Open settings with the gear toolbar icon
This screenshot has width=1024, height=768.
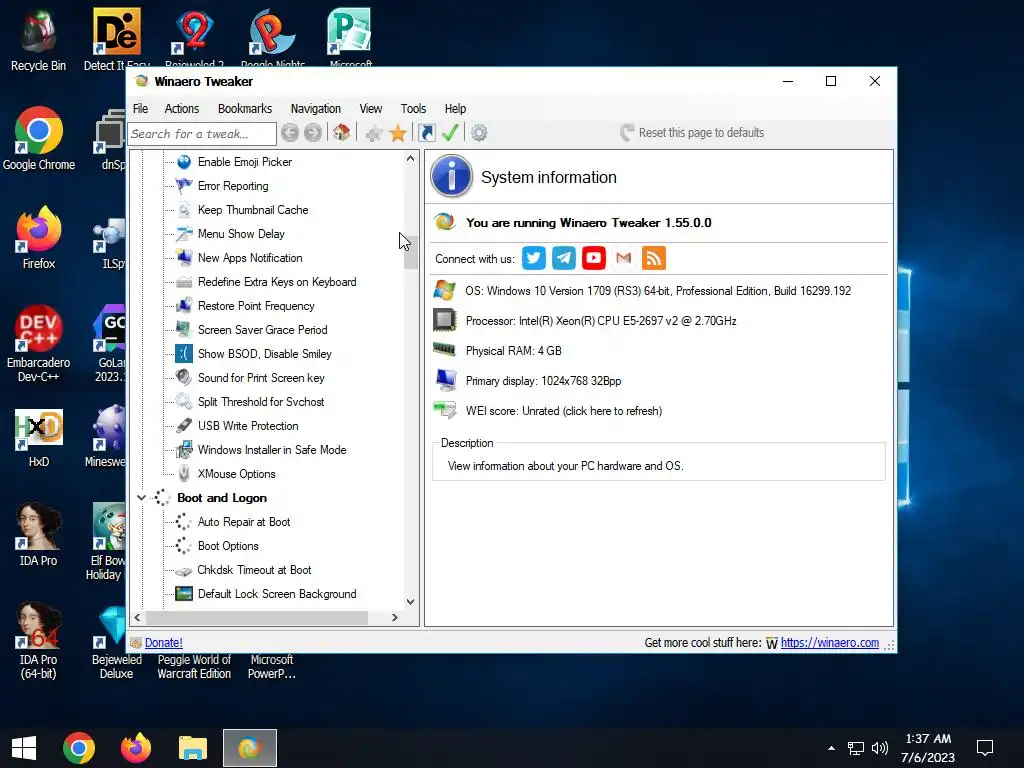tap(479, 133)
